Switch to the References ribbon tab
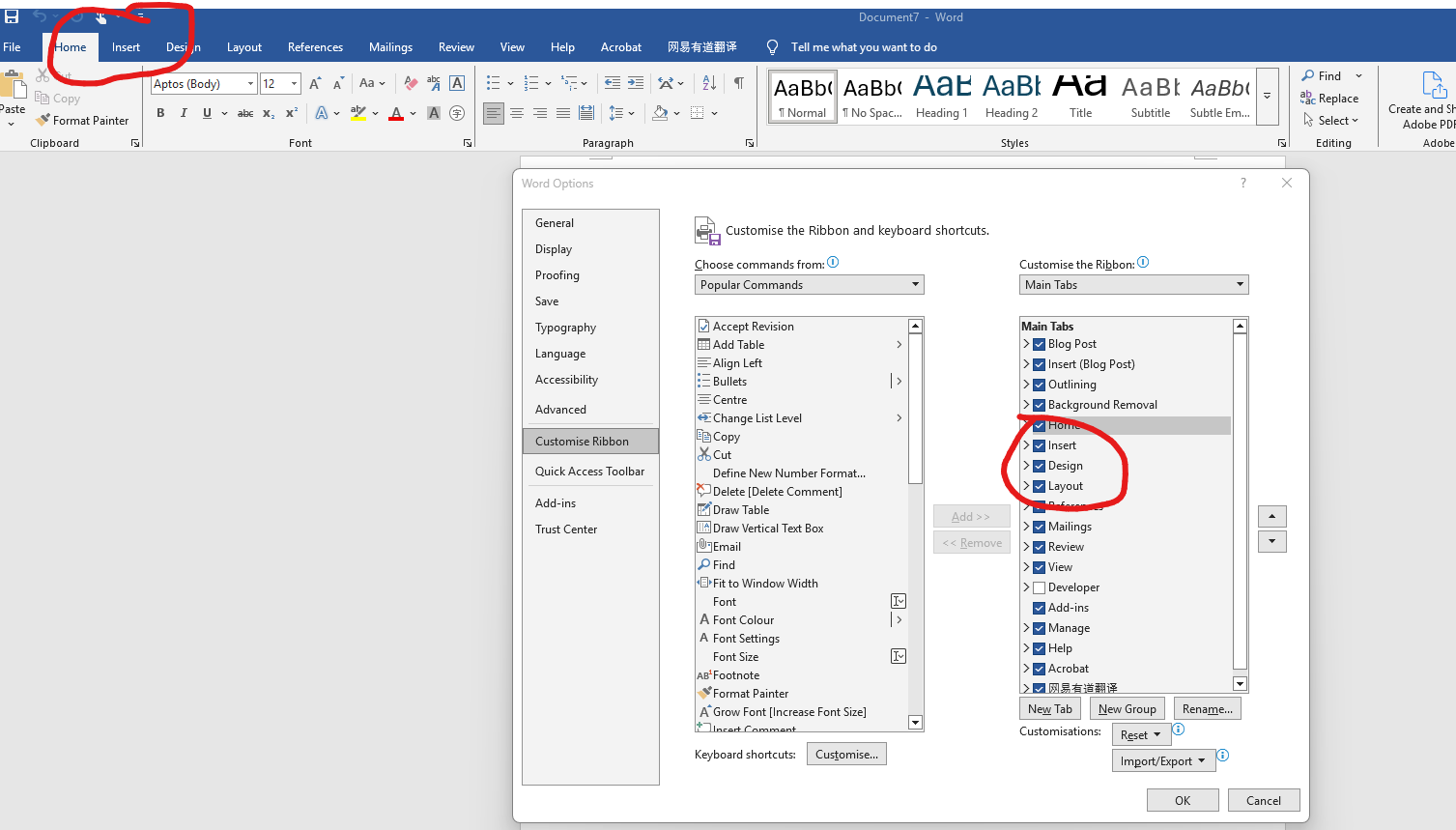Screen dimensions: 1456x830 pyautogui.click(x=315, y=47)
